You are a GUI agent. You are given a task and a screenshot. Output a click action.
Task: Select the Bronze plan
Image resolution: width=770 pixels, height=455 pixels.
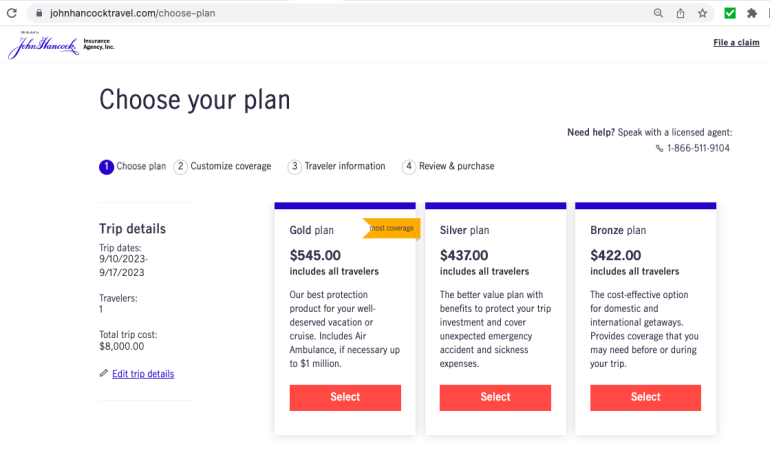click(x=645, y=397)
